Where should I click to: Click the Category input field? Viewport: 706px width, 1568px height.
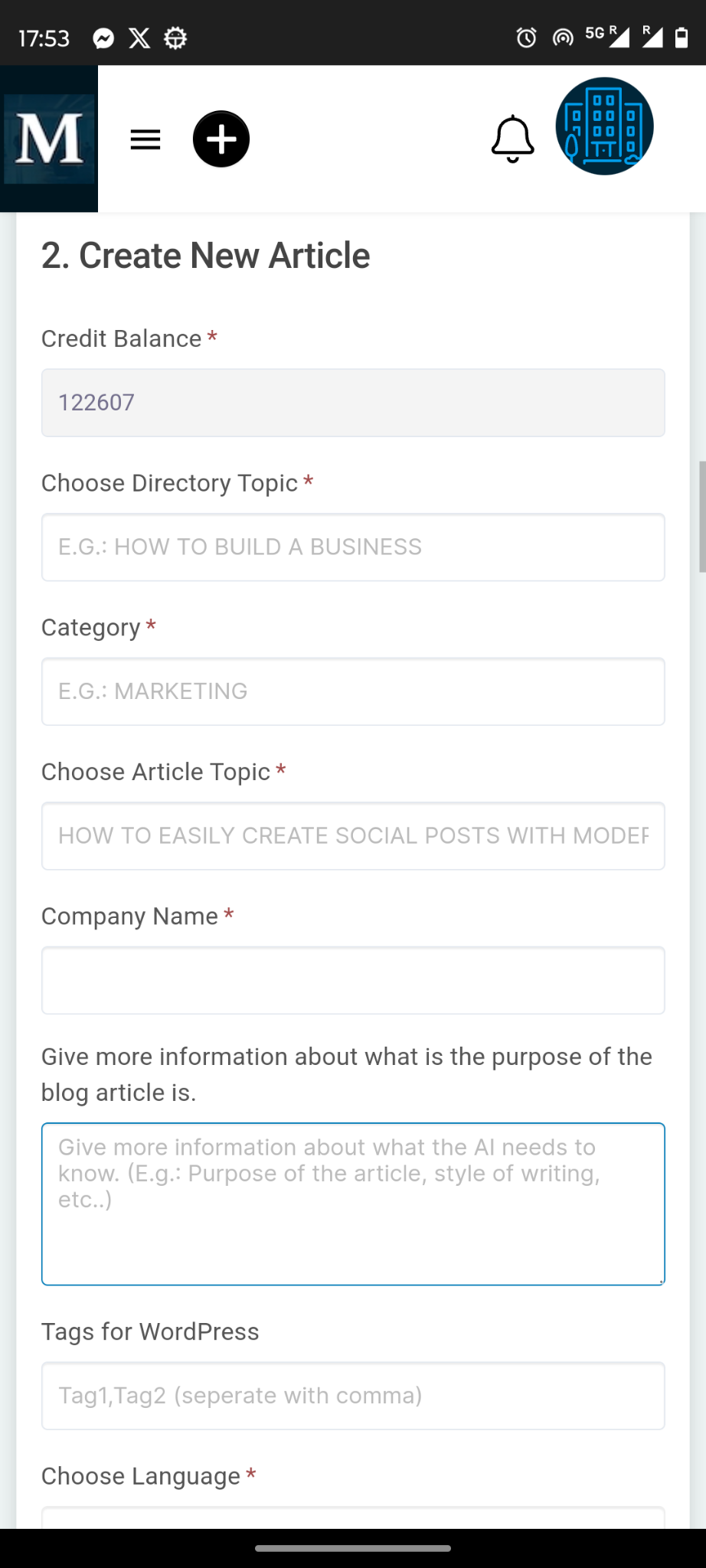tap(352, 691)
